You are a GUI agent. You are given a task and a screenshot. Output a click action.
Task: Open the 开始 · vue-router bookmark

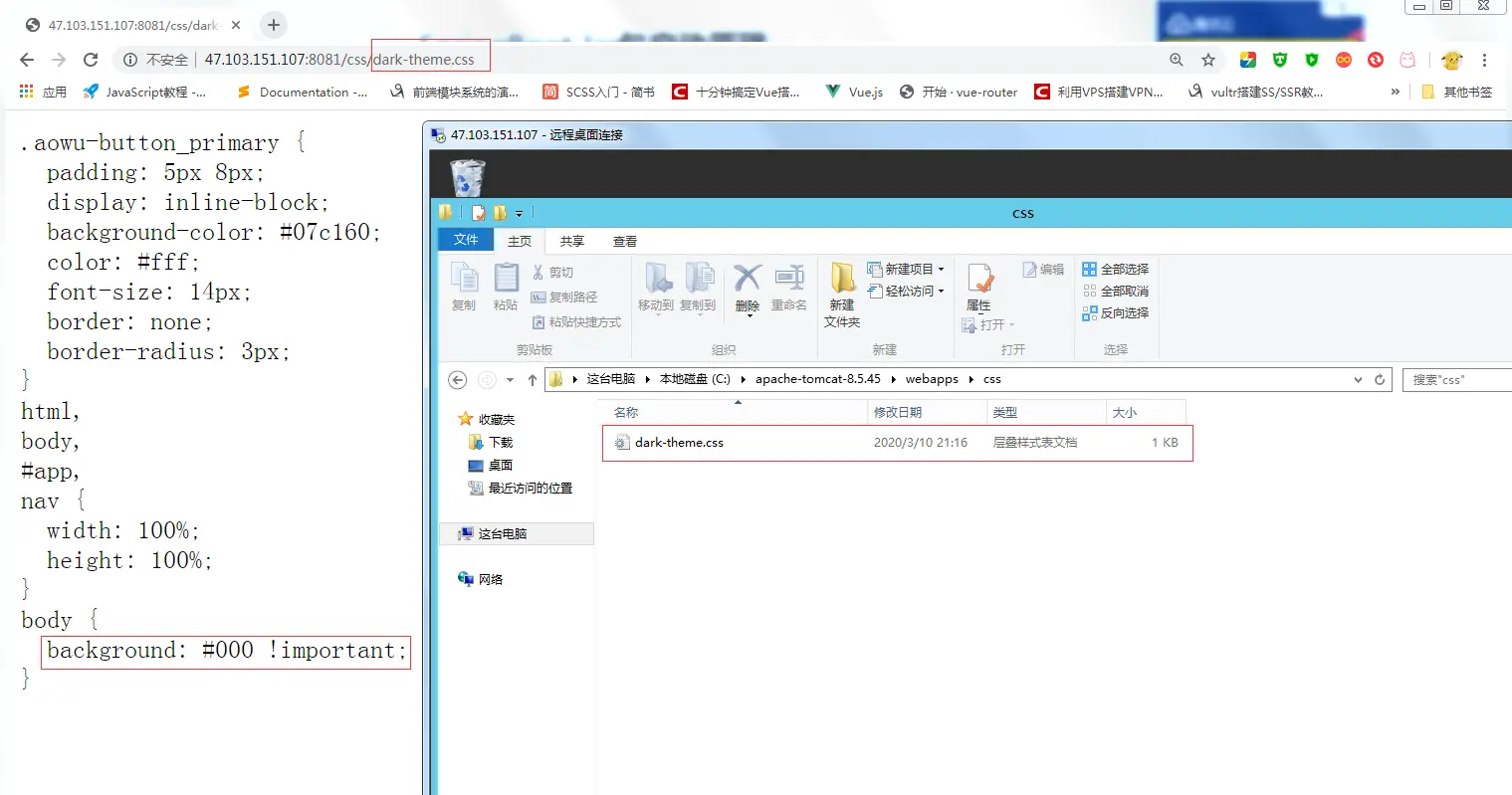click(x=959, y=92)
